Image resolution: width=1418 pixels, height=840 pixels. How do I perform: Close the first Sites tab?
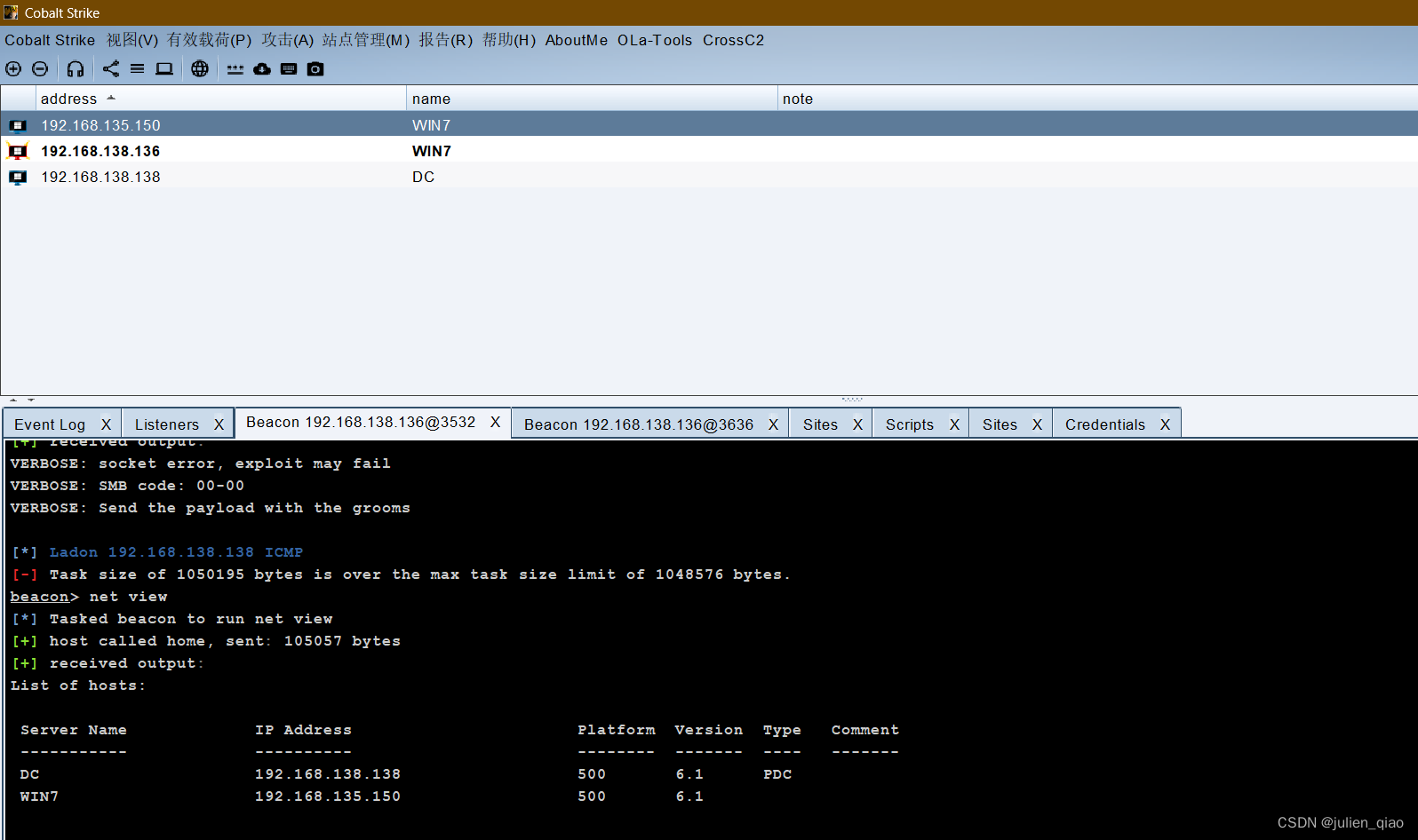(x=857, y=424)
